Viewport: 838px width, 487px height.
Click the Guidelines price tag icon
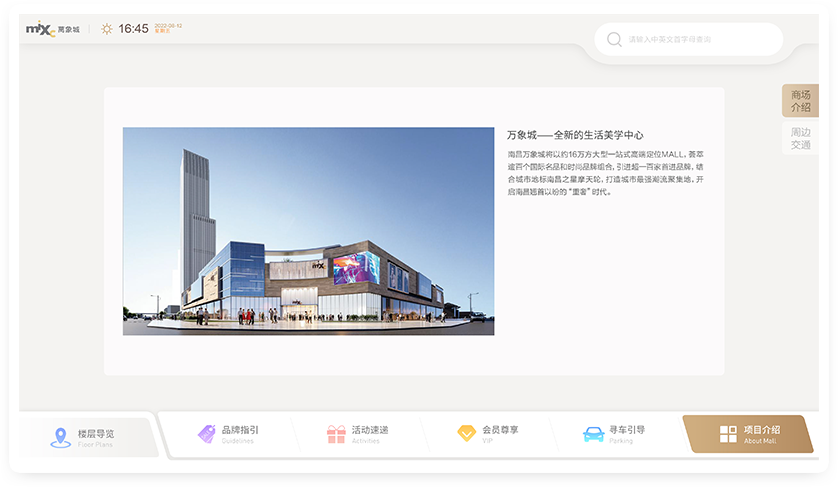coord(207,434)
